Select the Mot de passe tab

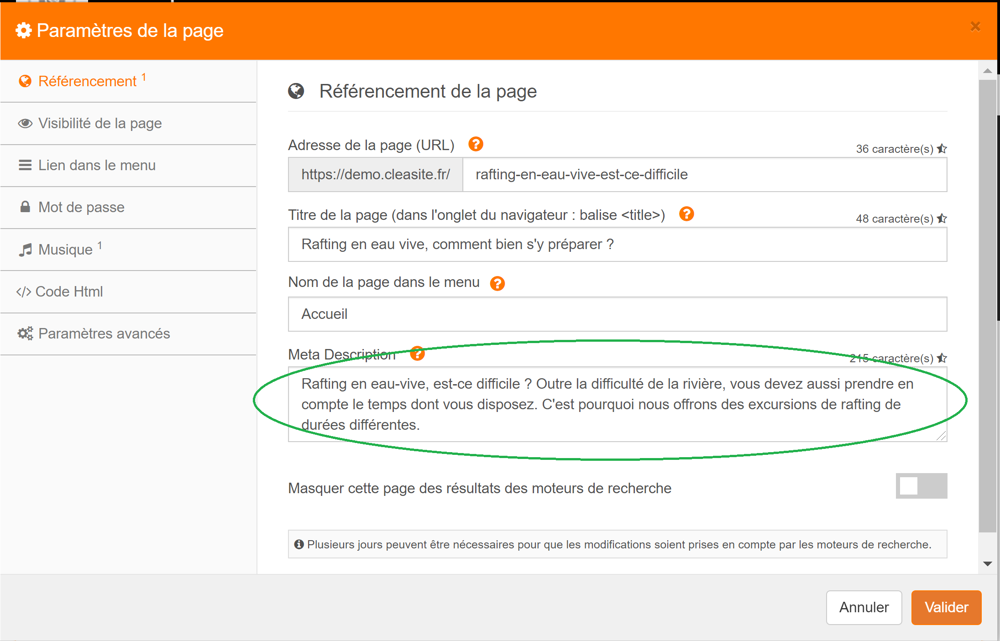pyautogui.click(x=81, y=207)
